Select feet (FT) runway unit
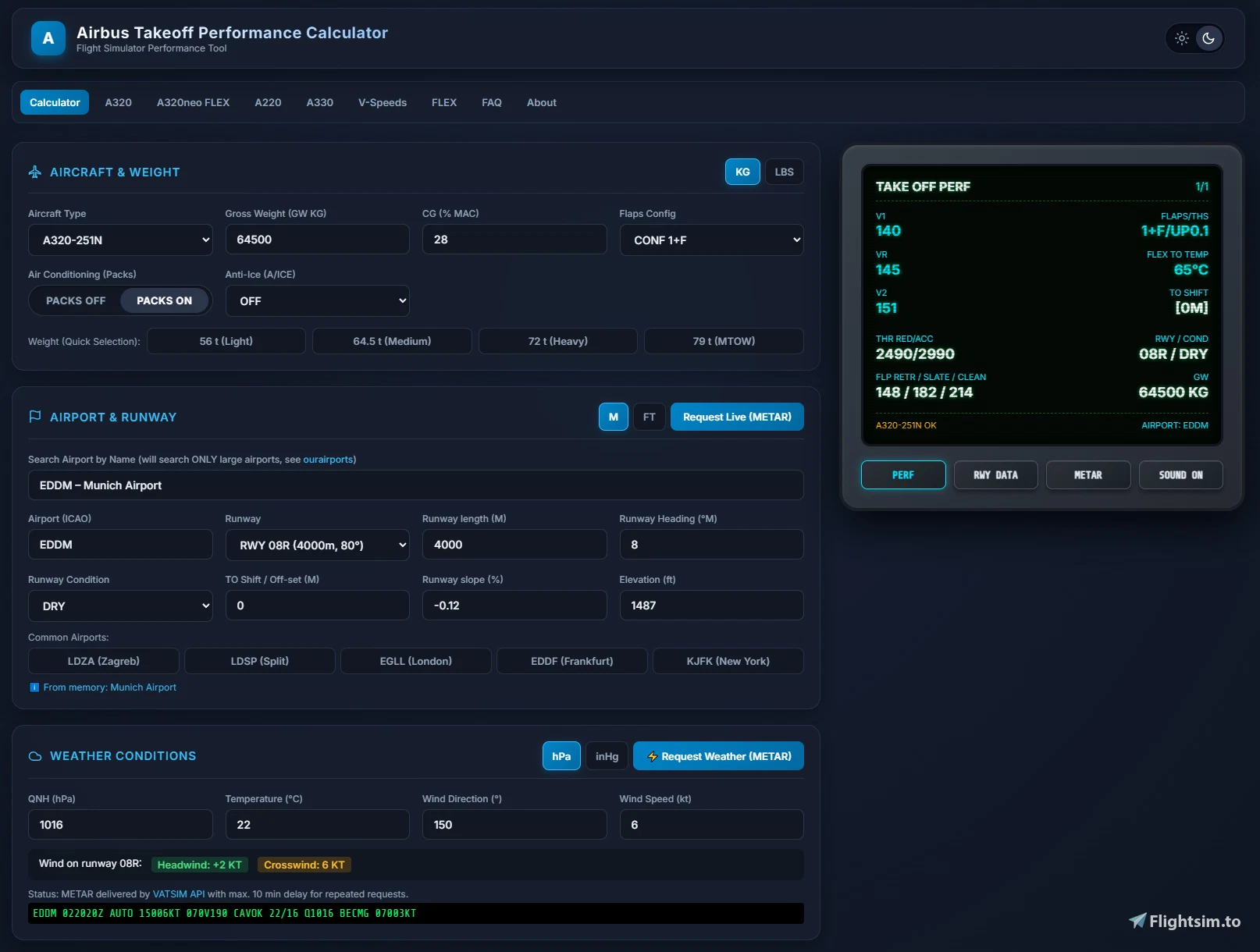The height and width of the screenshot is (952, 1260). coord(650,417)
